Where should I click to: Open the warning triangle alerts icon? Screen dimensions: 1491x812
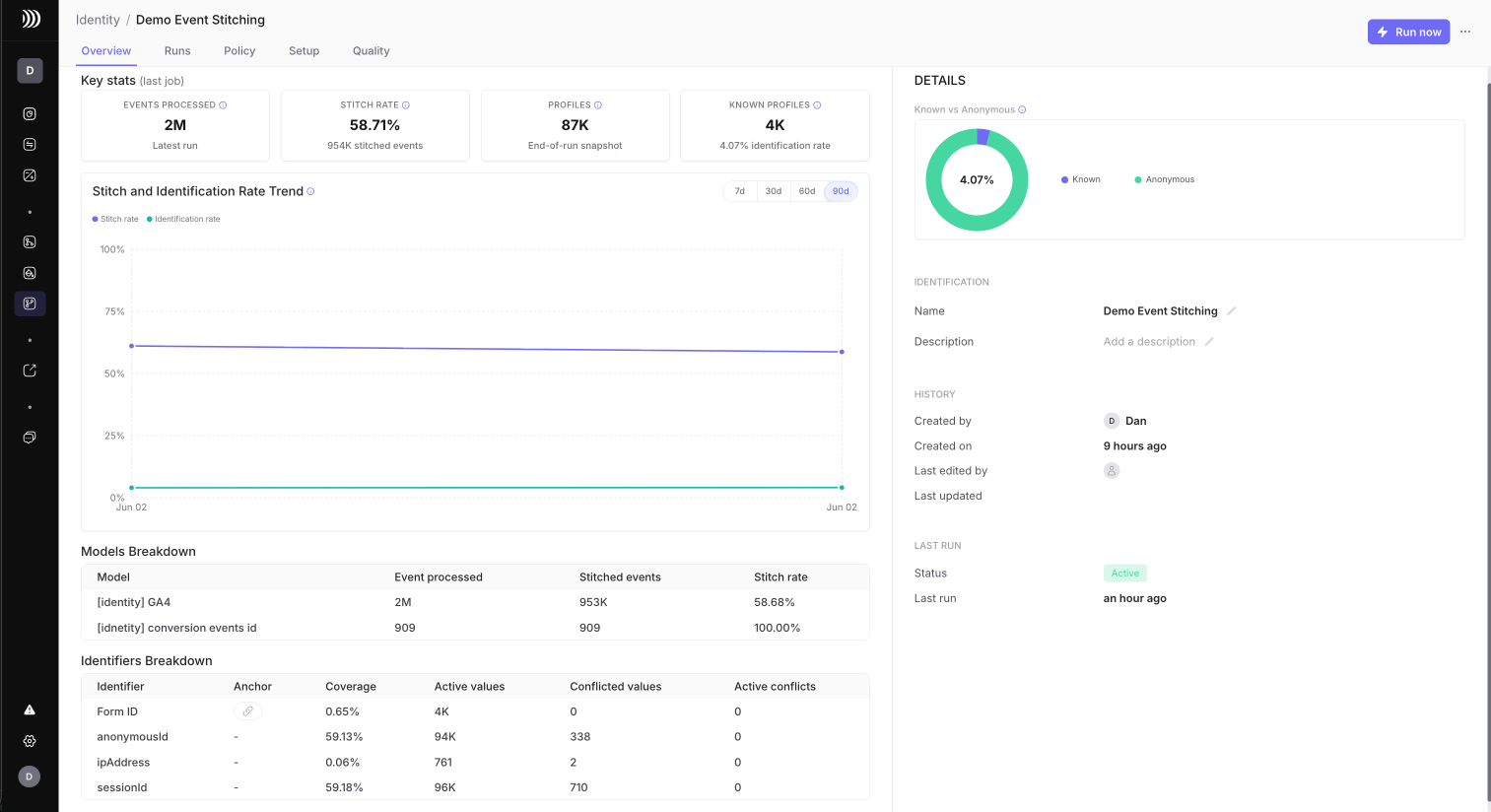[30, 710]
